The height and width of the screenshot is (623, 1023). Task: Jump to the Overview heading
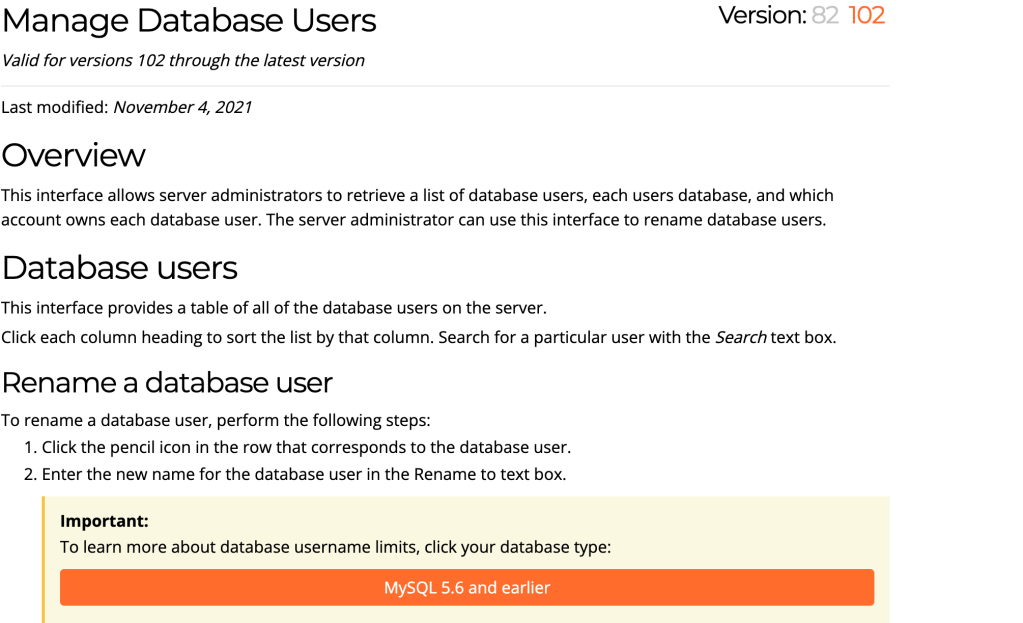(73, 155)
